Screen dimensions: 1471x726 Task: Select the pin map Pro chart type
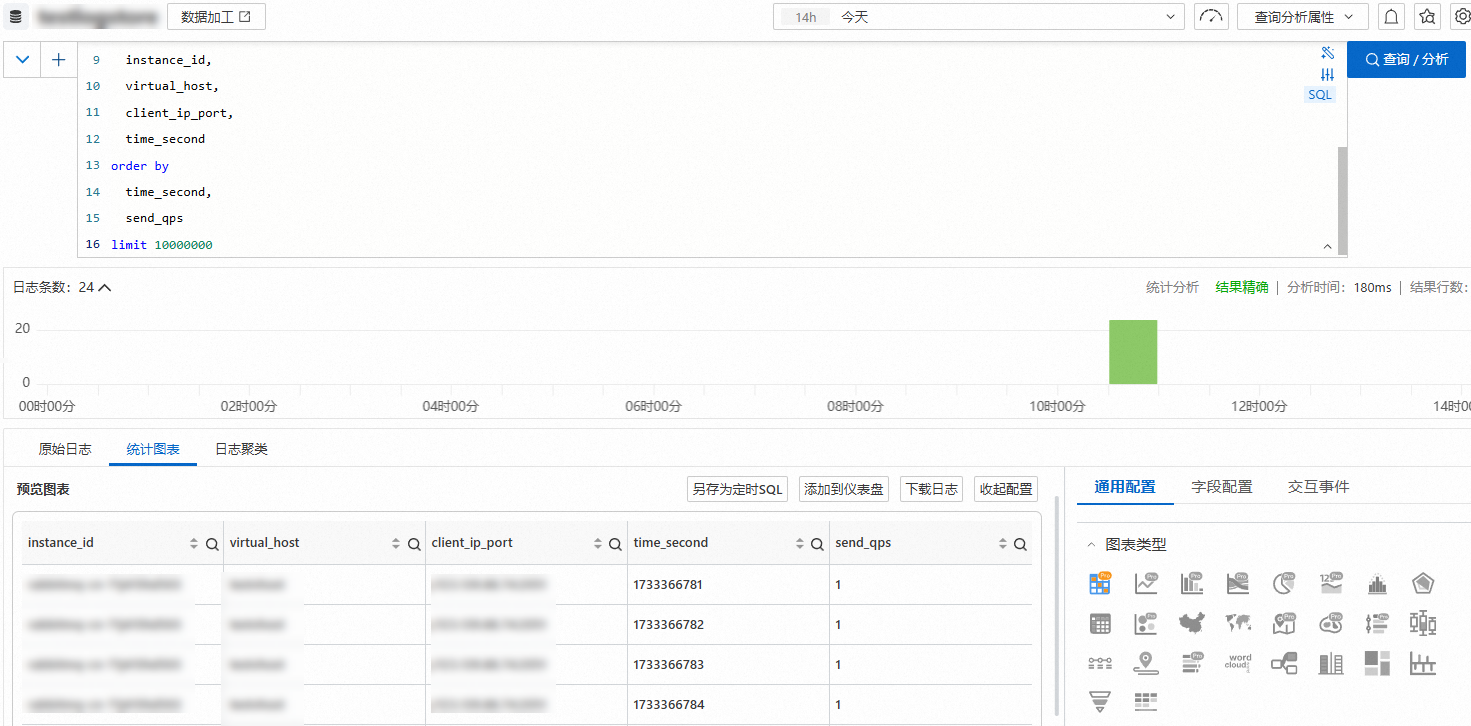[x=1284, y=624]
